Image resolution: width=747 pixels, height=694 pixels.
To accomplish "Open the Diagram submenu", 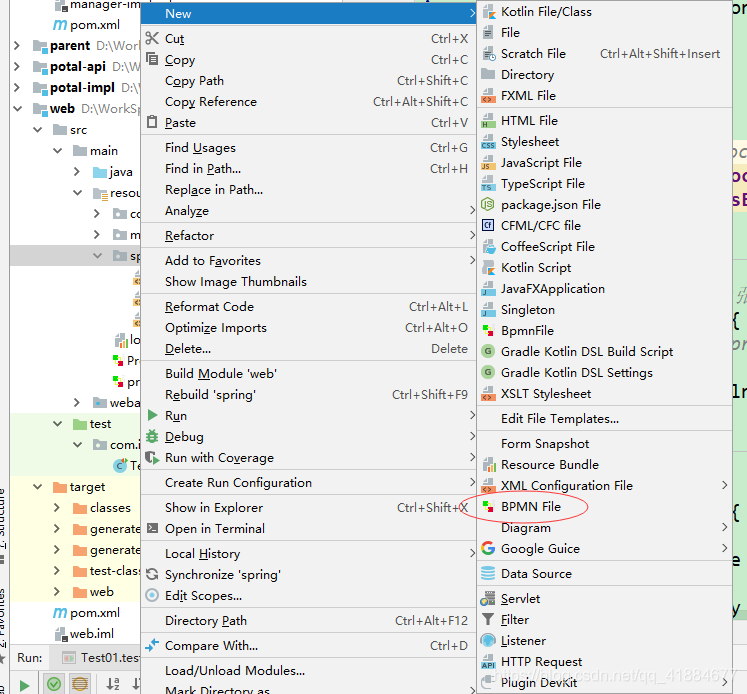I will (x=604, y=528).
